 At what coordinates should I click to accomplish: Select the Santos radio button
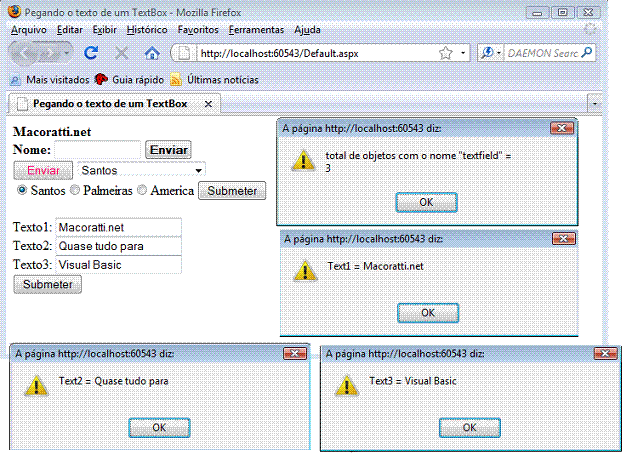[x=22, y=190]
